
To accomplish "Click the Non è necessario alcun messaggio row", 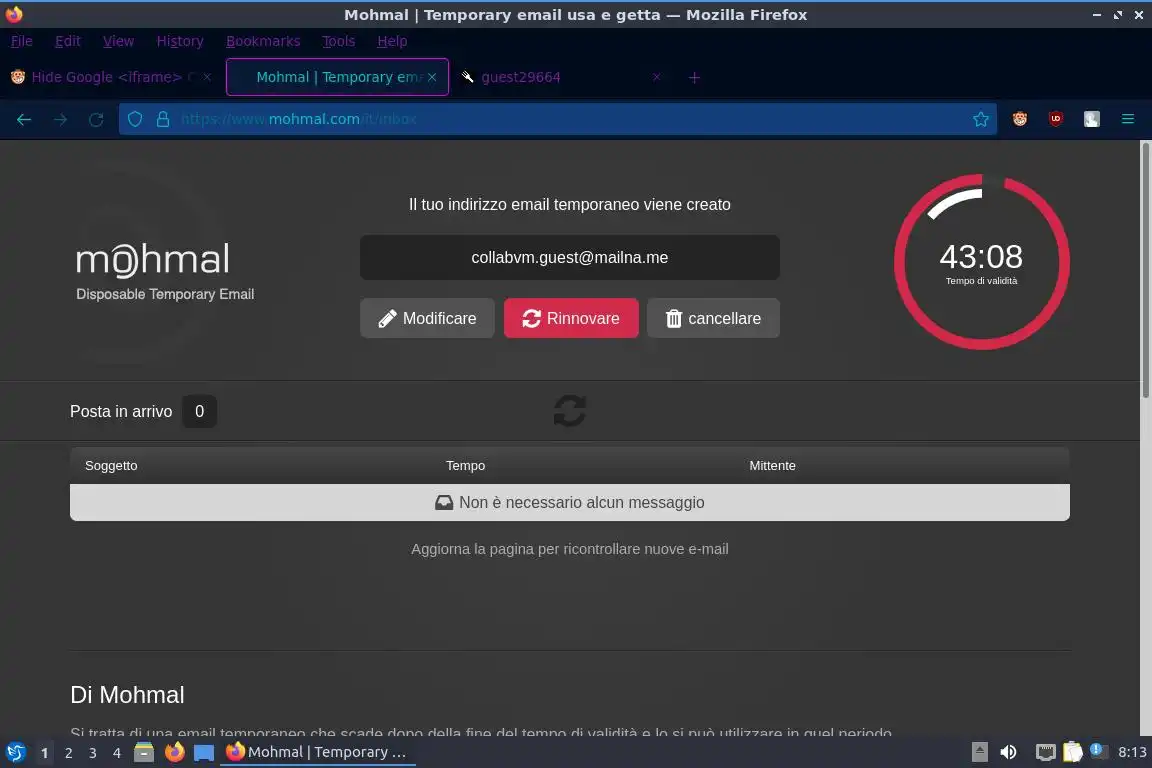I will 569,503.
